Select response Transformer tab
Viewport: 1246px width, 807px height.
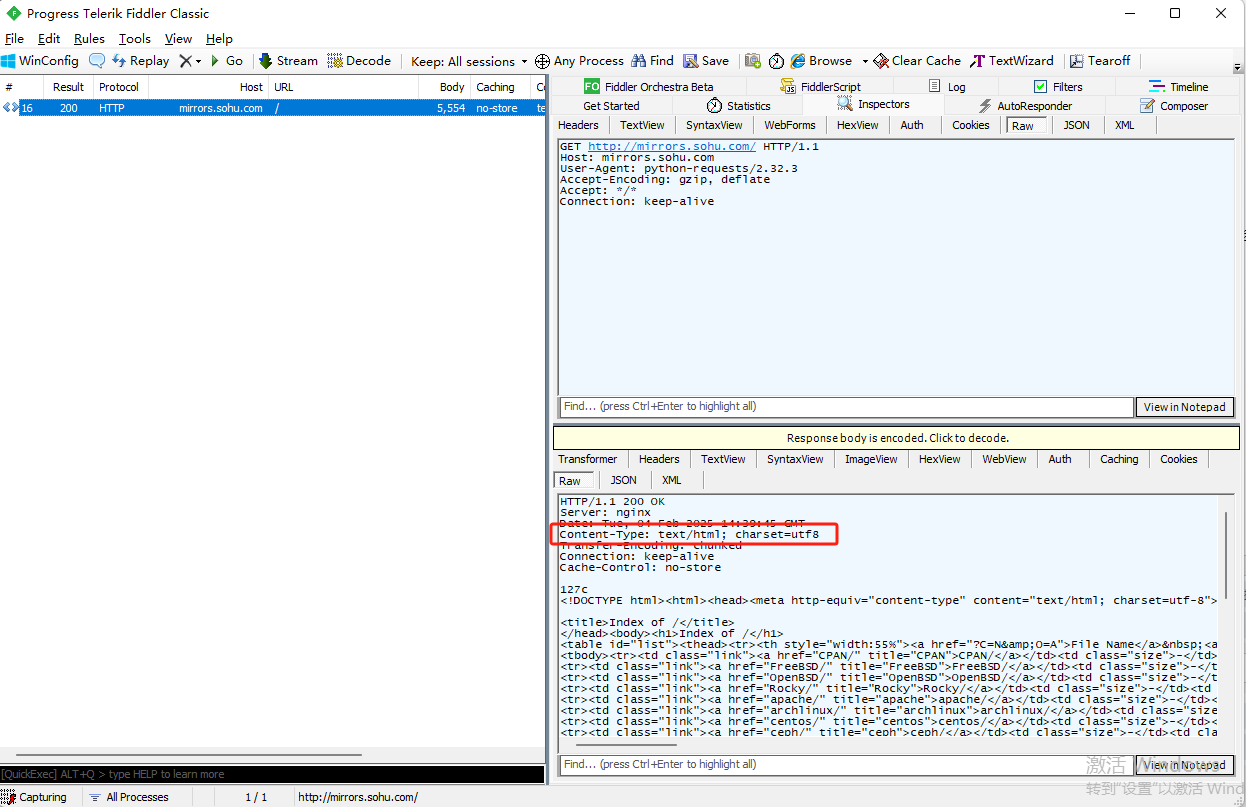(587, 459)
